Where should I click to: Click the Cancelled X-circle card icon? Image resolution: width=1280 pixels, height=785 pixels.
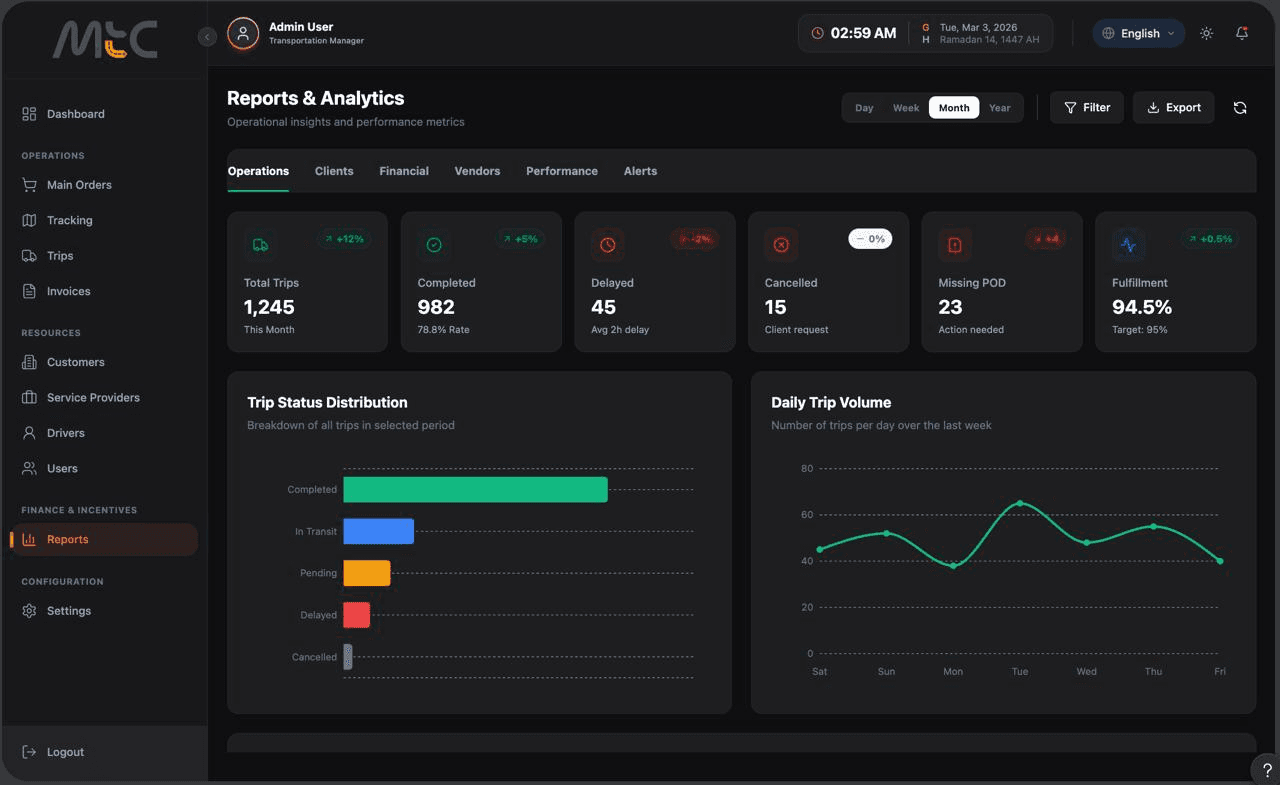pos(781,245)
